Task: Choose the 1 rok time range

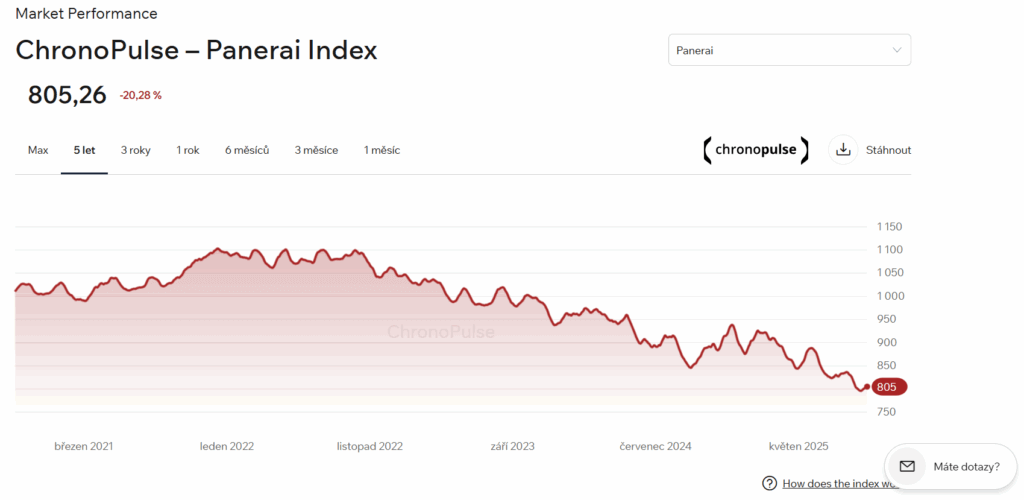Action: point(188,150)
